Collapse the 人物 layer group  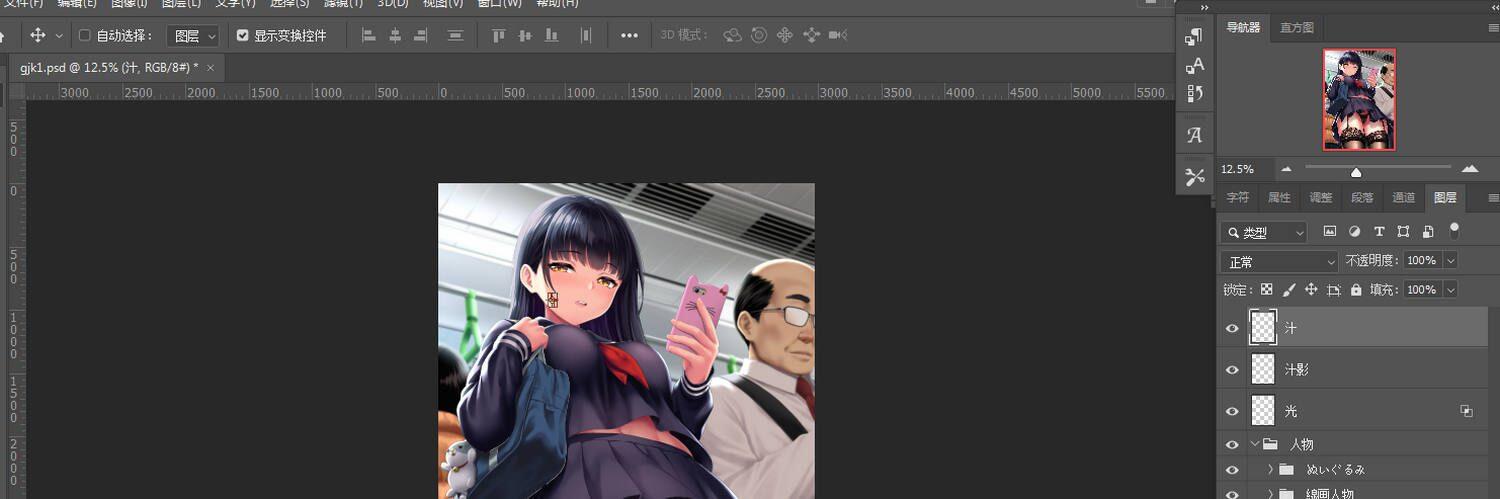click(1255, 444)
